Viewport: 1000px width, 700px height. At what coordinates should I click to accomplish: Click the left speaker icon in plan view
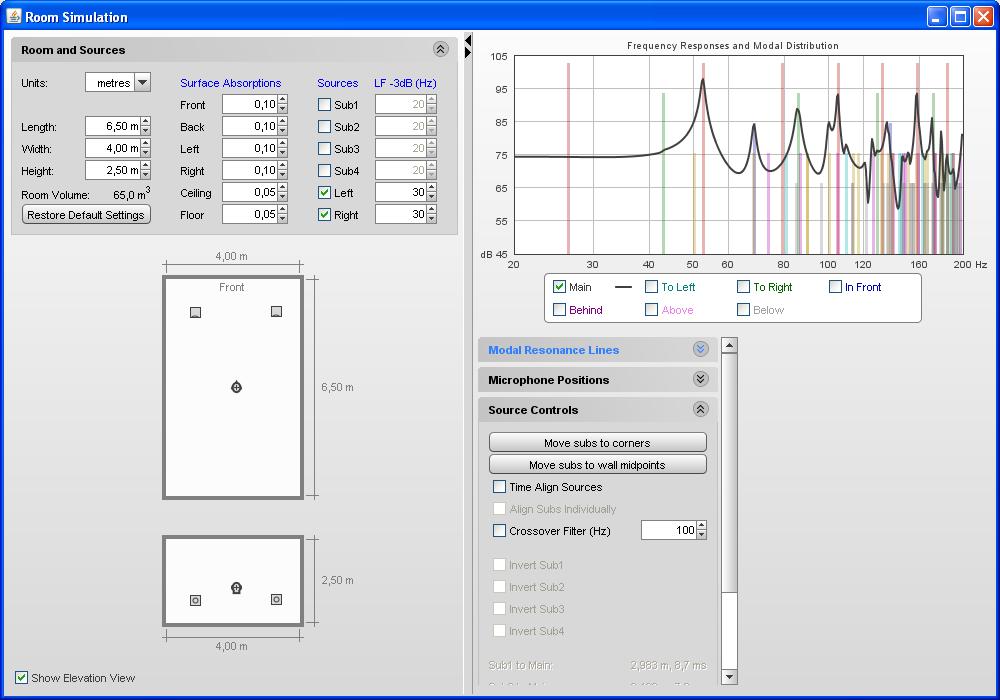tap(195, 312)
